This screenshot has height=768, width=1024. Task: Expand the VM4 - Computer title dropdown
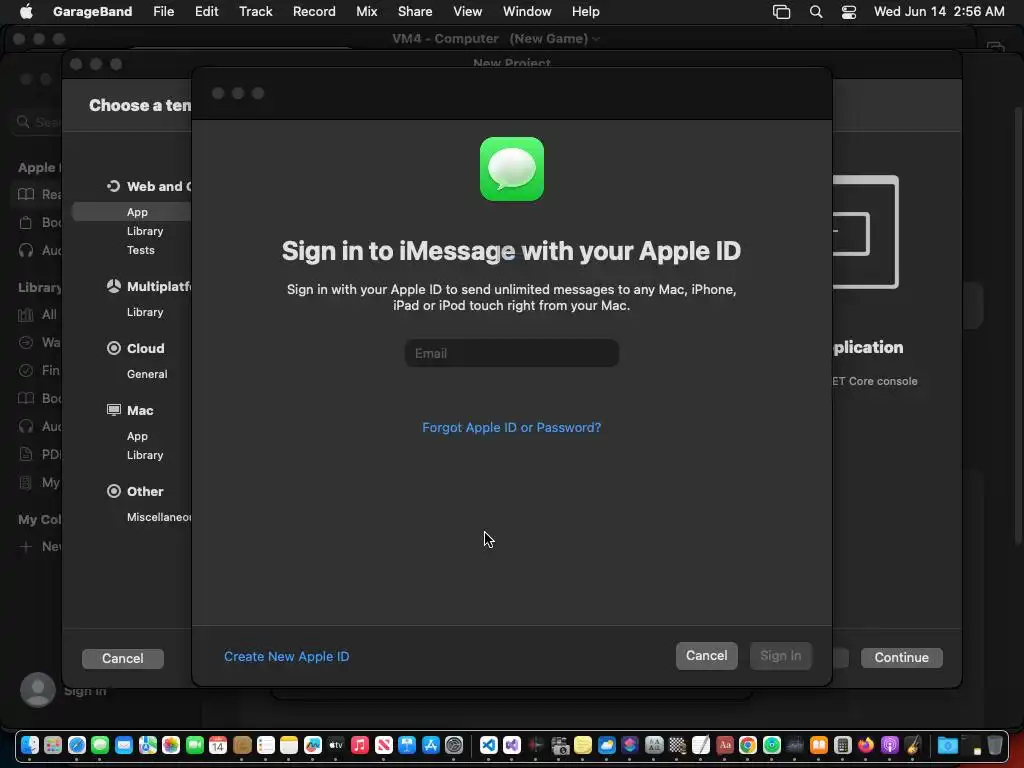[596, 39]
